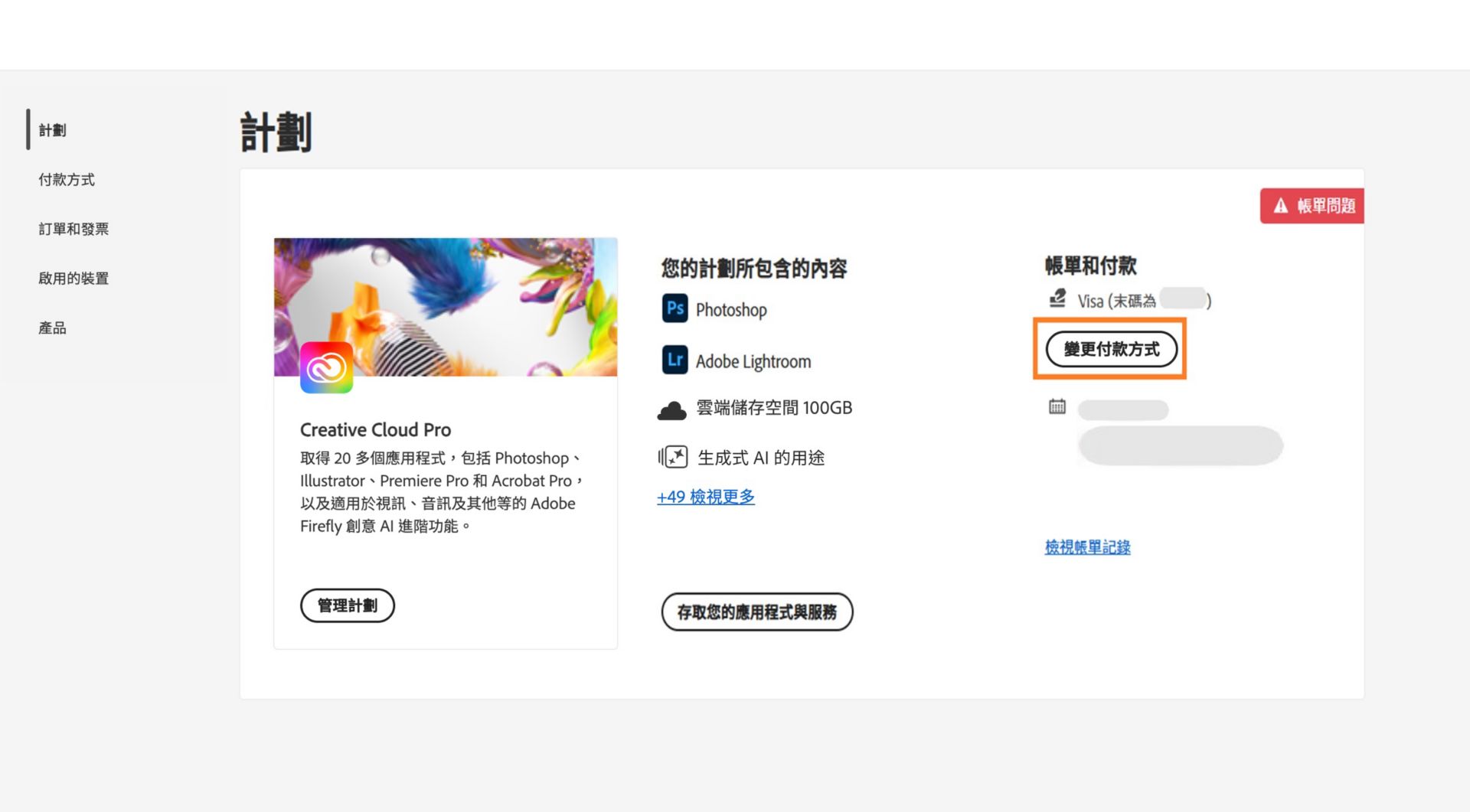Click the calendar icon under 帳單和付款
The width and height of the screenshot is (1470, 812).
point(1057,408)
